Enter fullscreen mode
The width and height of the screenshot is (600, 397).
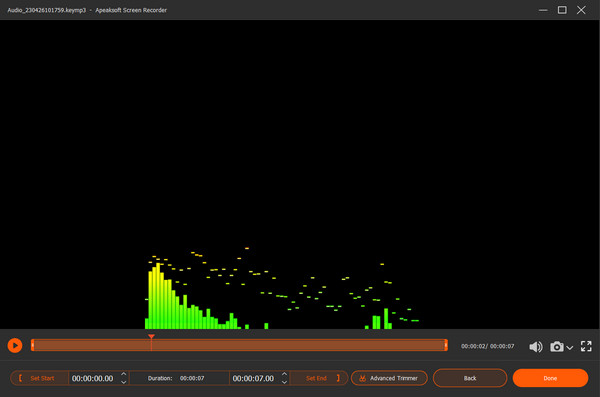[586, 346]
